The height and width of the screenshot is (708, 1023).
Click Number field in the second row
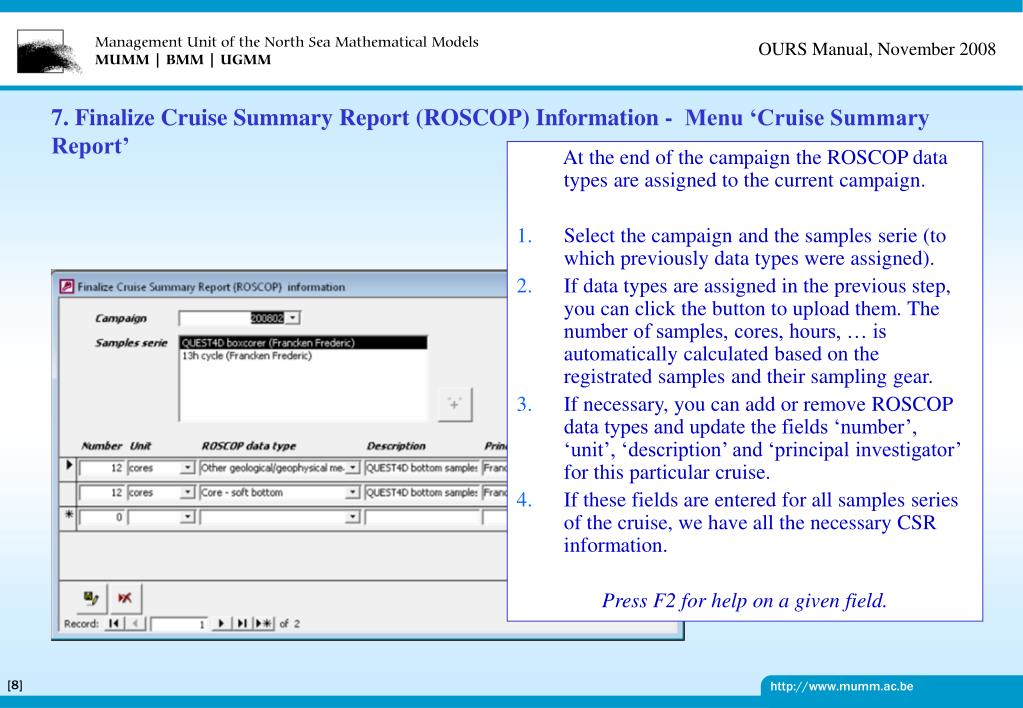102,492
